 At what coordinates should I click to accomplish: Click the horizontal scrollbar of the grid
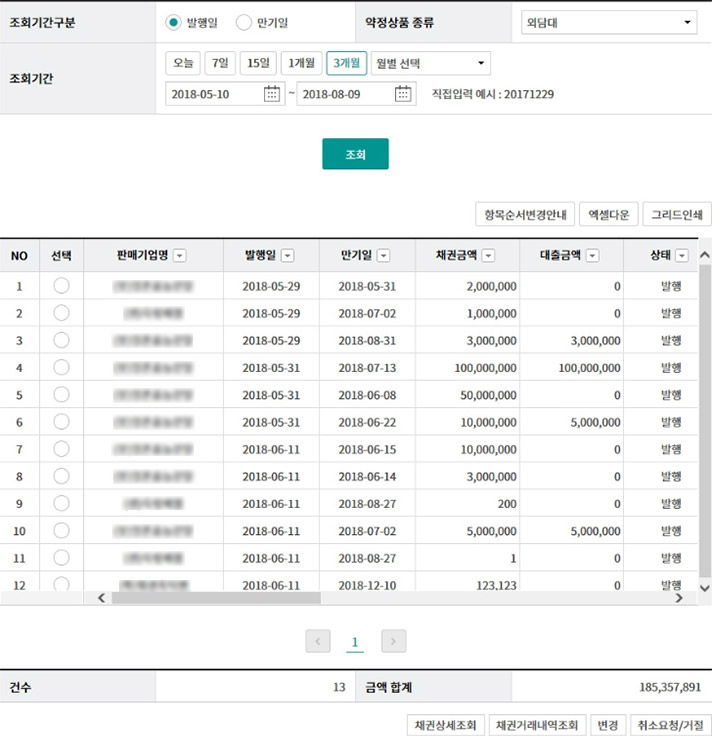(x=216, y=598)
